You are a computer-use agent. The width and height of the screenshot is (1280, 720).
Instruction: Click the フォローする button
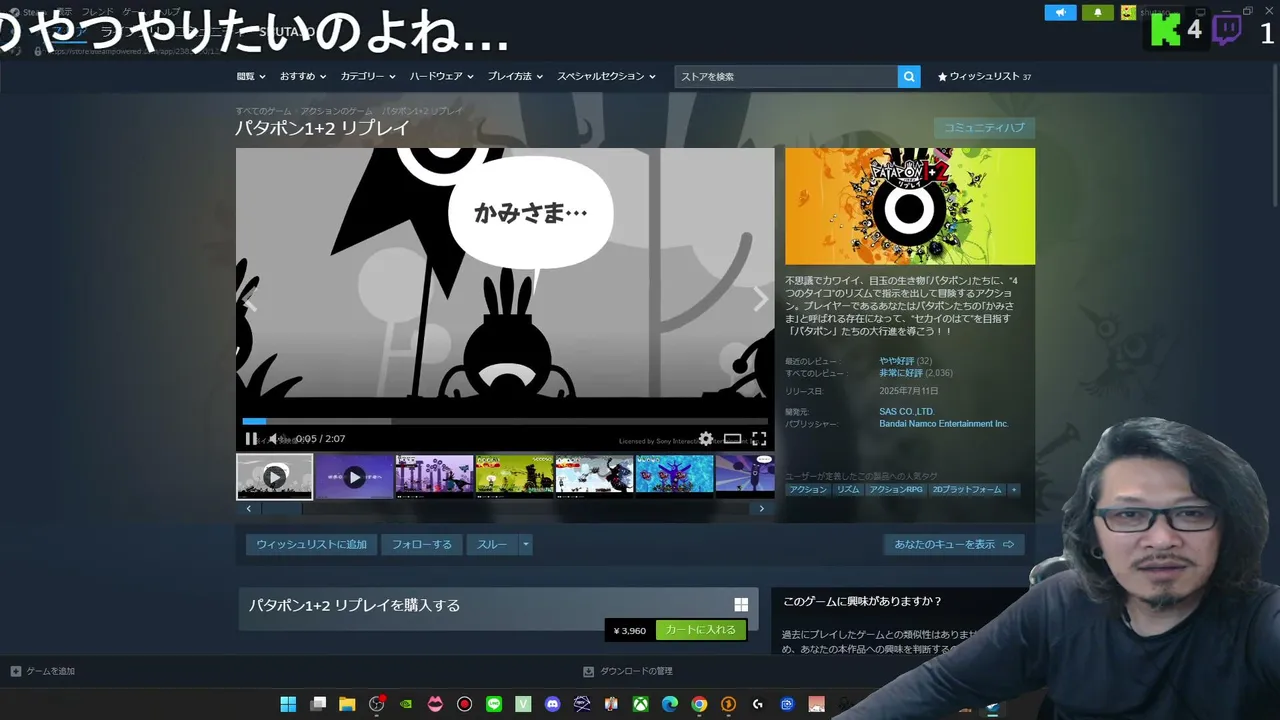coord(422,545)
